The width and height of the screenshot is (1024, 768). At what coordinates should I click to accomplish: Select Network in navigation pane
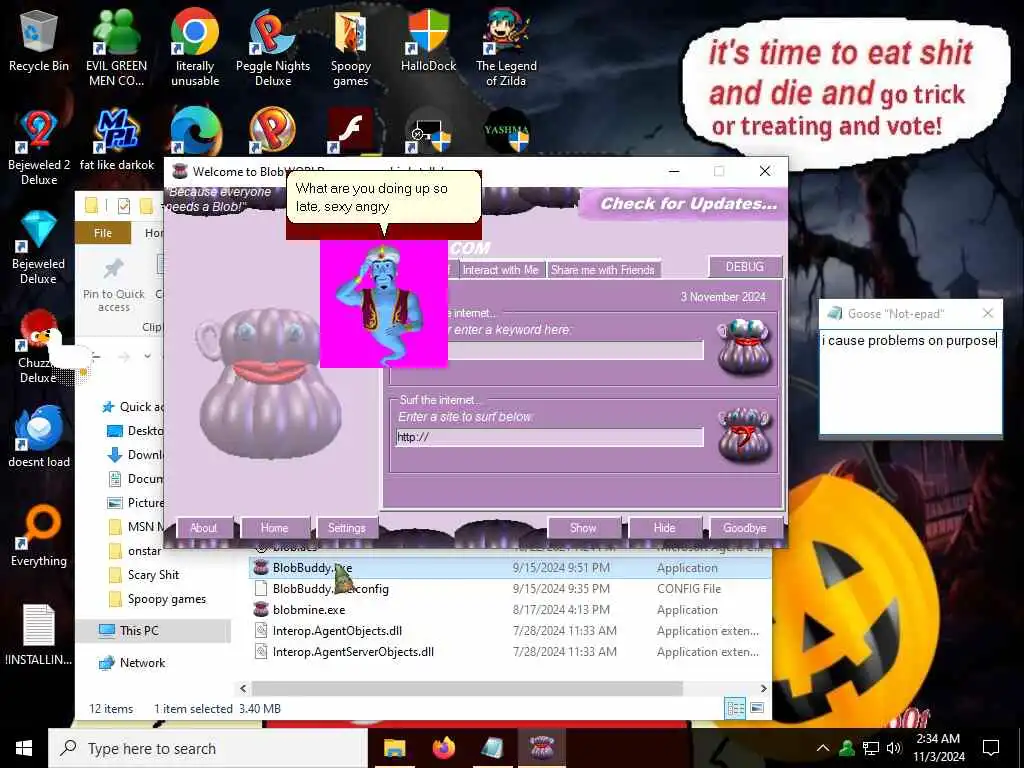tap(131, 663)
